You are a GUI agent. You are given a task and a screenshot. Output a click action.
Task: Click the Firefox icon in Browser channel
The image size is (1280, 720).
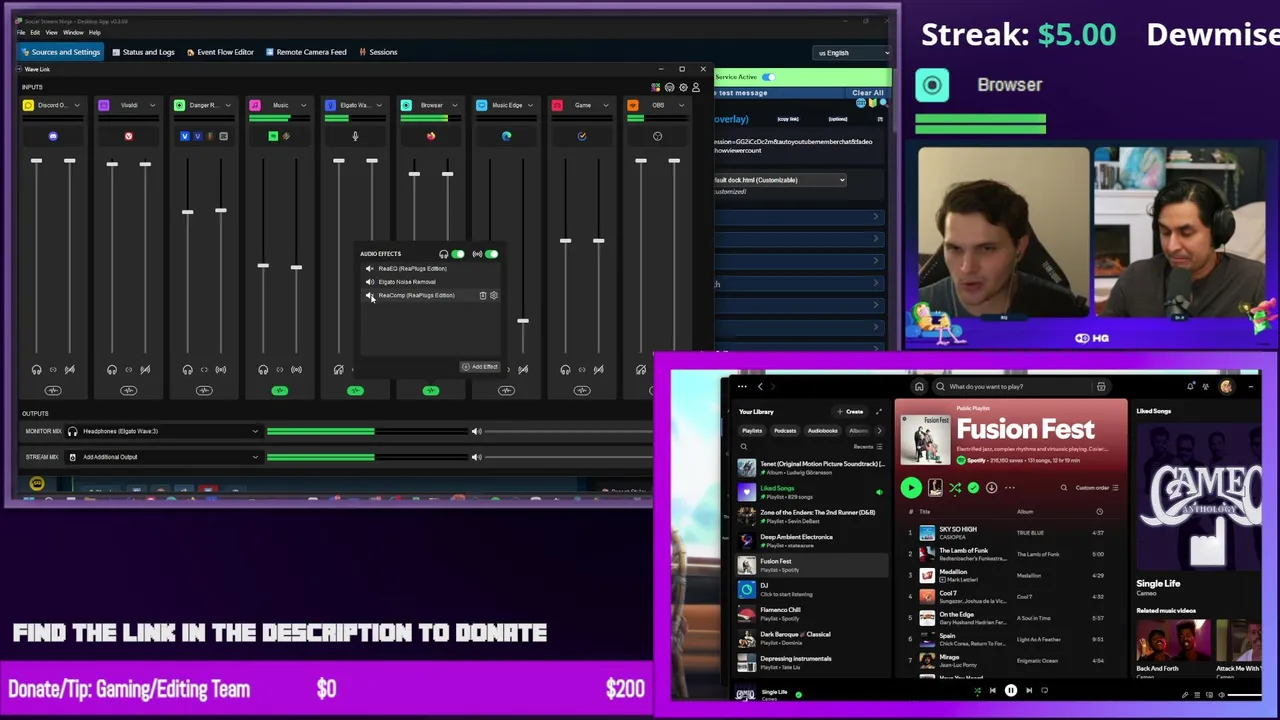(x=431, y=136)
